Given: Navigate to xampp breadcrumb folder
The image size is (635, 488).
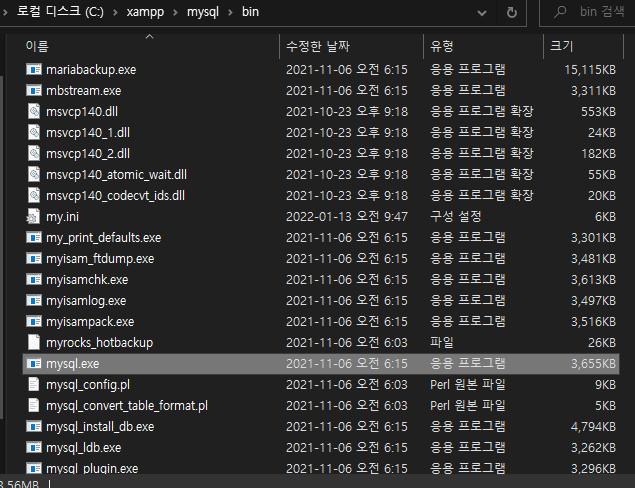Looking at the screenshot, I should (x=145, y=12).
